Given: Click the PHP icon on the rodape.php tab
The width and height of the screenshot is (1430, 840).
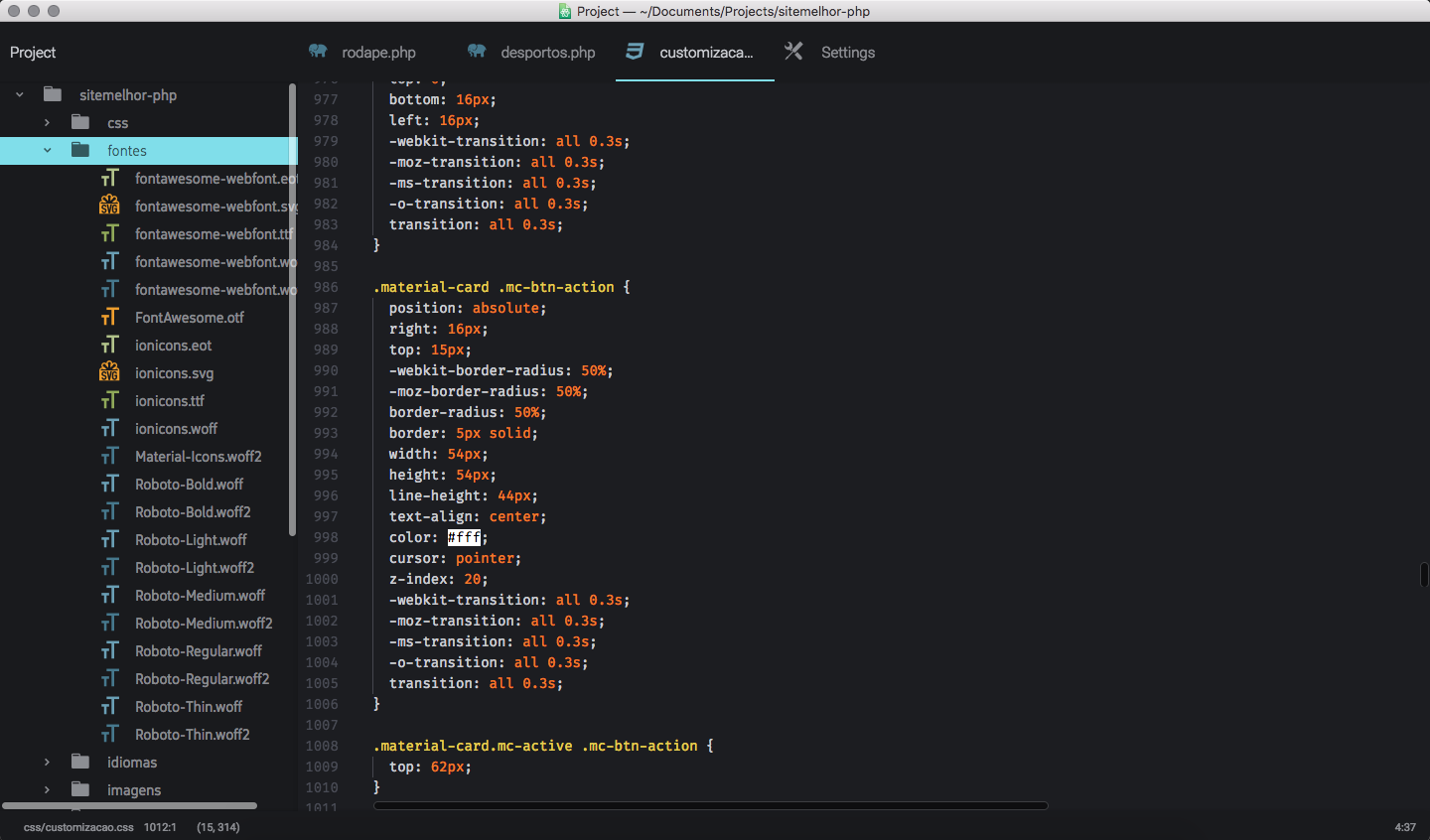Looking at the screenshot, I should (x=319, y=52).
